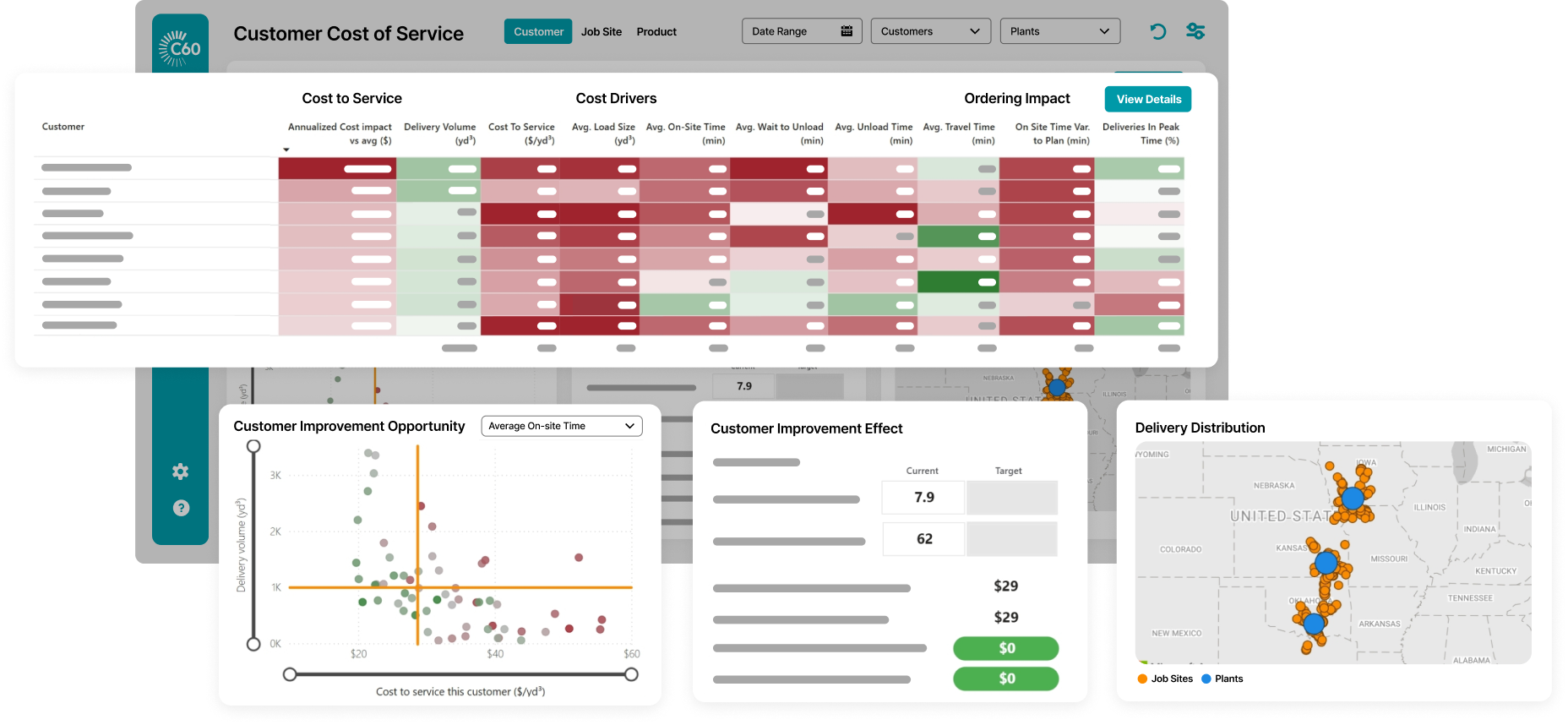This screenshot has width=1568, height=725.
Task: Click the Job Sites legend item
Action: coord(1165,679)
